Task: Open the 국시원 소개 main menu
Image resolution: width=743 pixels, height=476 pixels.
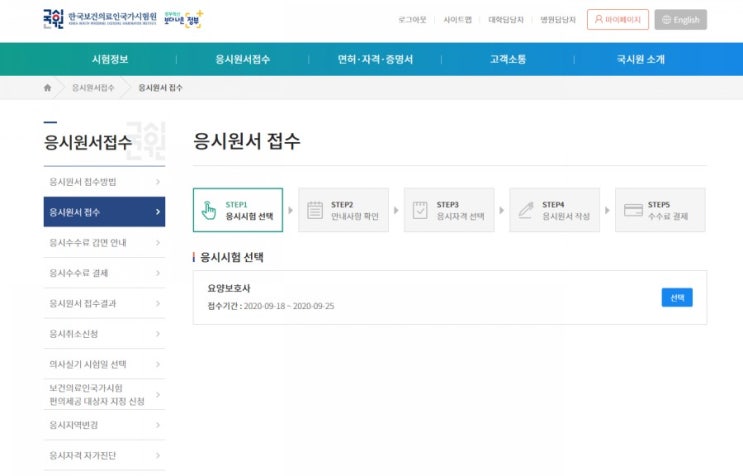Action: point(641,59)
